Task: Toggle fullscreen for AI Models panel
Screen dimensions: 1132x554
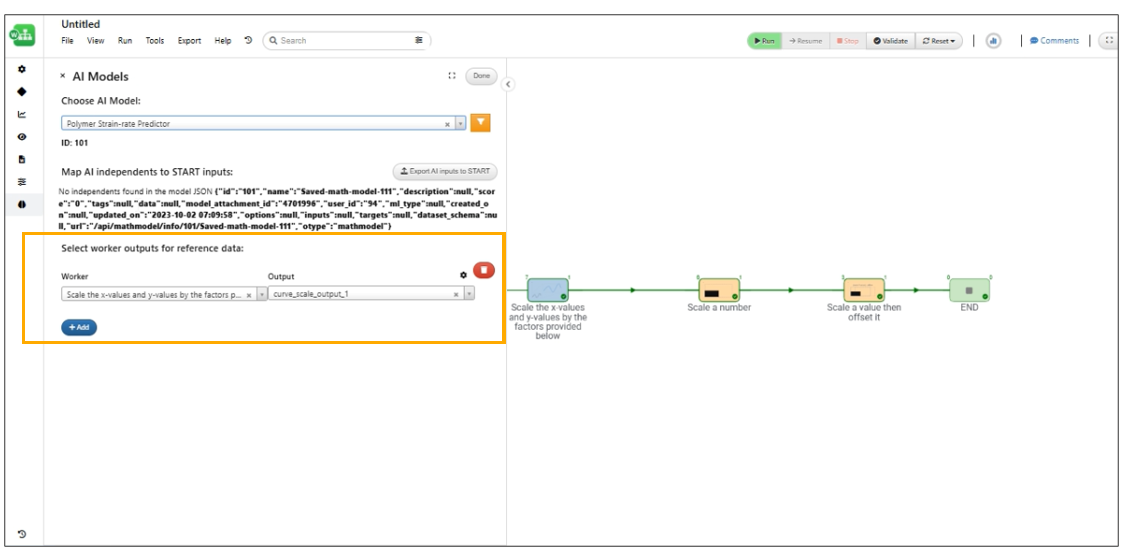Action: 452,76
